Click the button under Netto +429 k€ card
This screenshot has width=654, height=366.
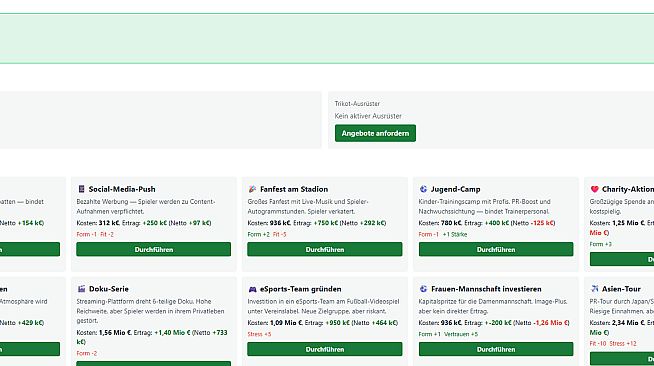click(x=30, y=349)
